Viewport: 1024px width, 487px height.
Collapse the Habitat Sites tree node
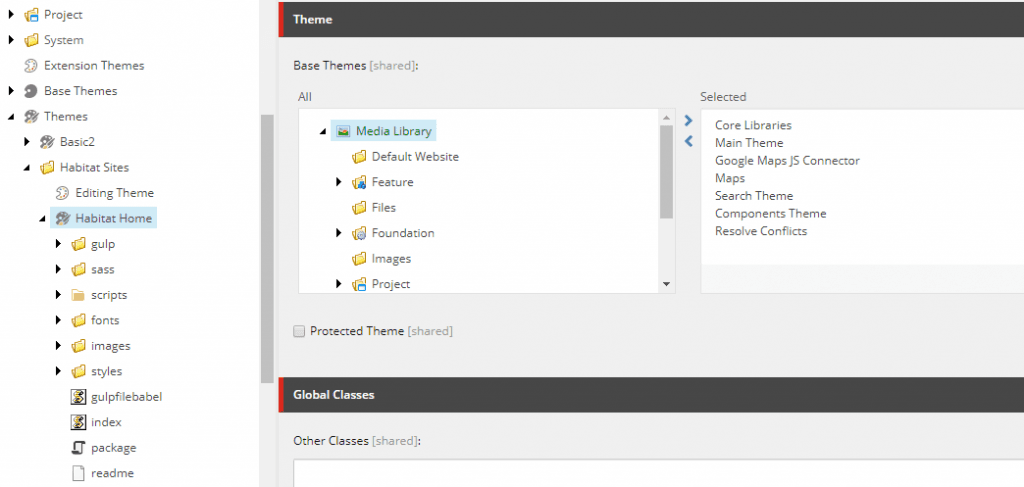(x=28, y=168)
